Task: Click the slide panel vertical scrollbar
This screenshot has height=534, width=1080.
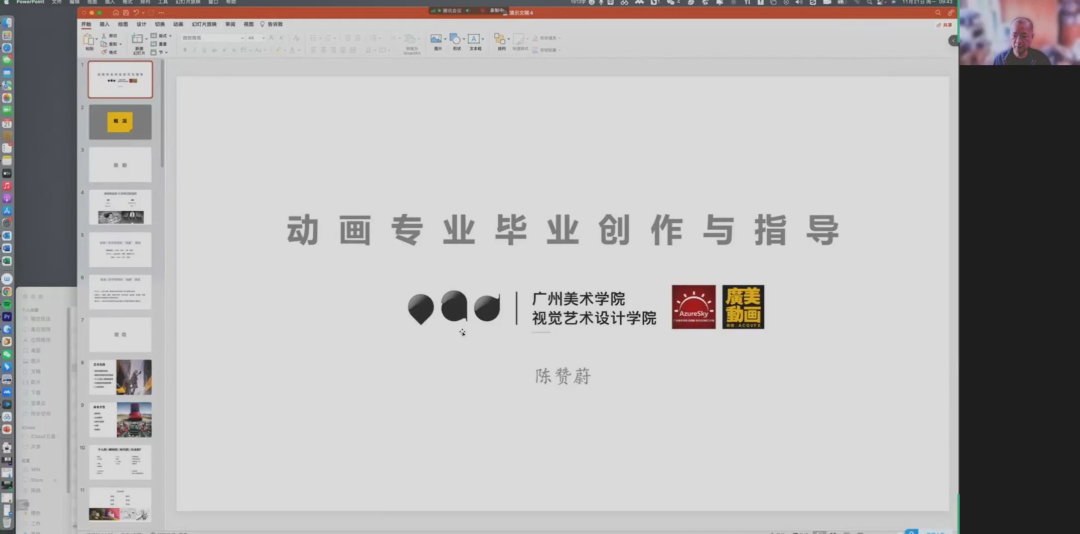Action: click(x=162, y=114)
